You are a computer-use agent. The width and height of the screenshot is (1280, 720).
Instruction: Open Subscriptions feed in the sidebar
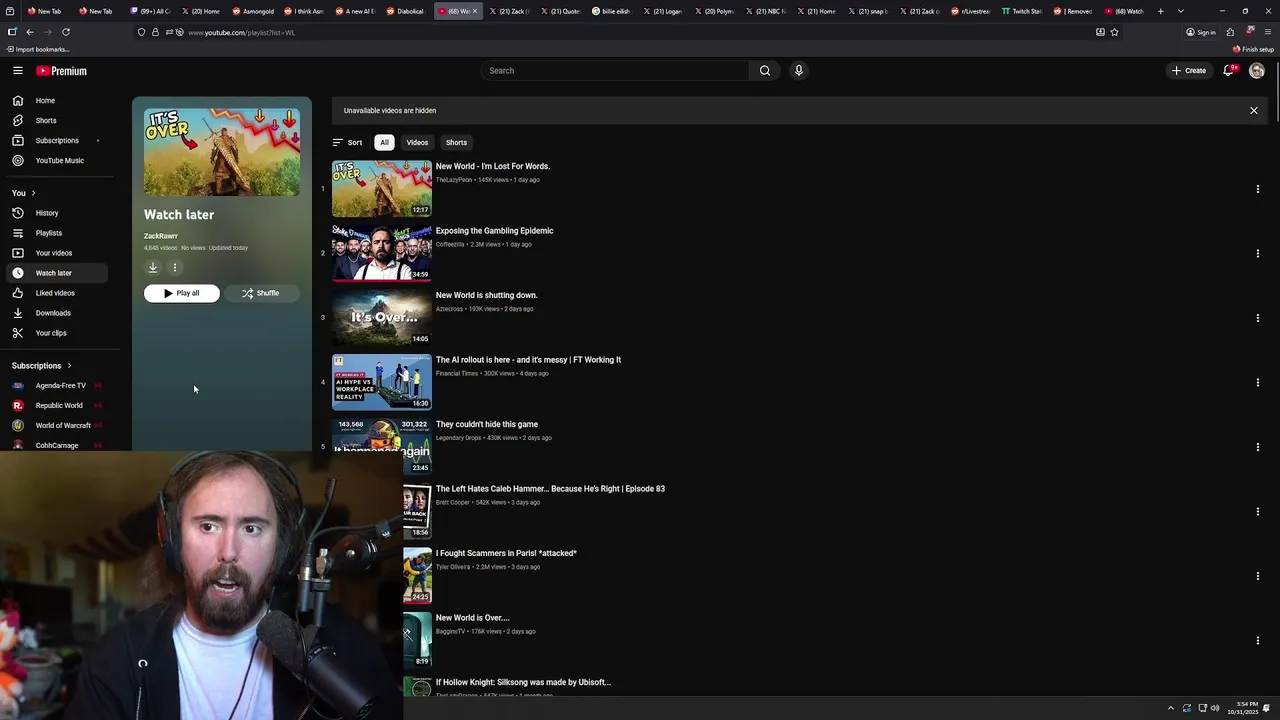pyautogui.click(x=57, y=141)
